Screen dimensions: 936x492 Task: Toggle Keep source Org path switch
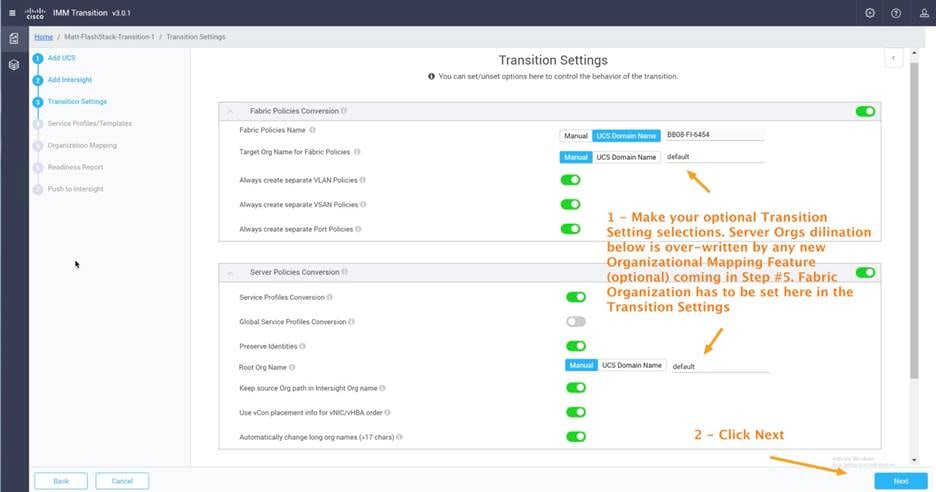point(575,388)
